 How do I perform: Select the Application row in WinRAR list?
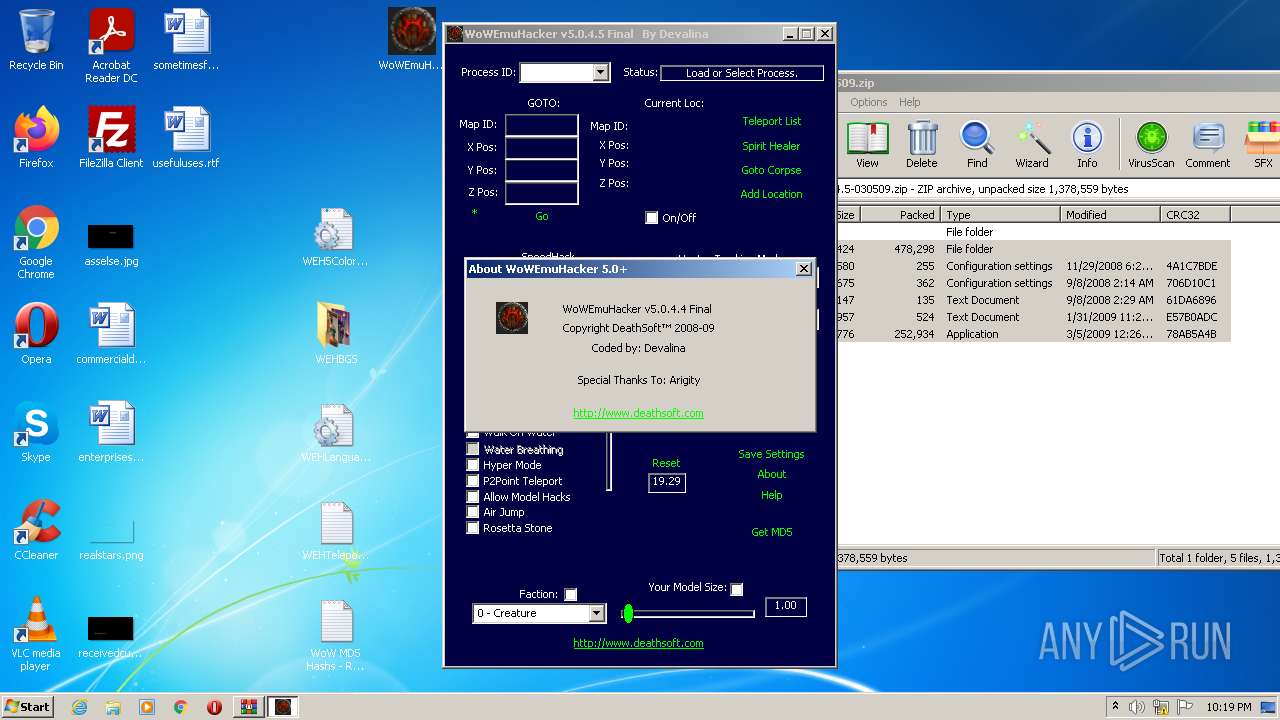pos(1034,334)
